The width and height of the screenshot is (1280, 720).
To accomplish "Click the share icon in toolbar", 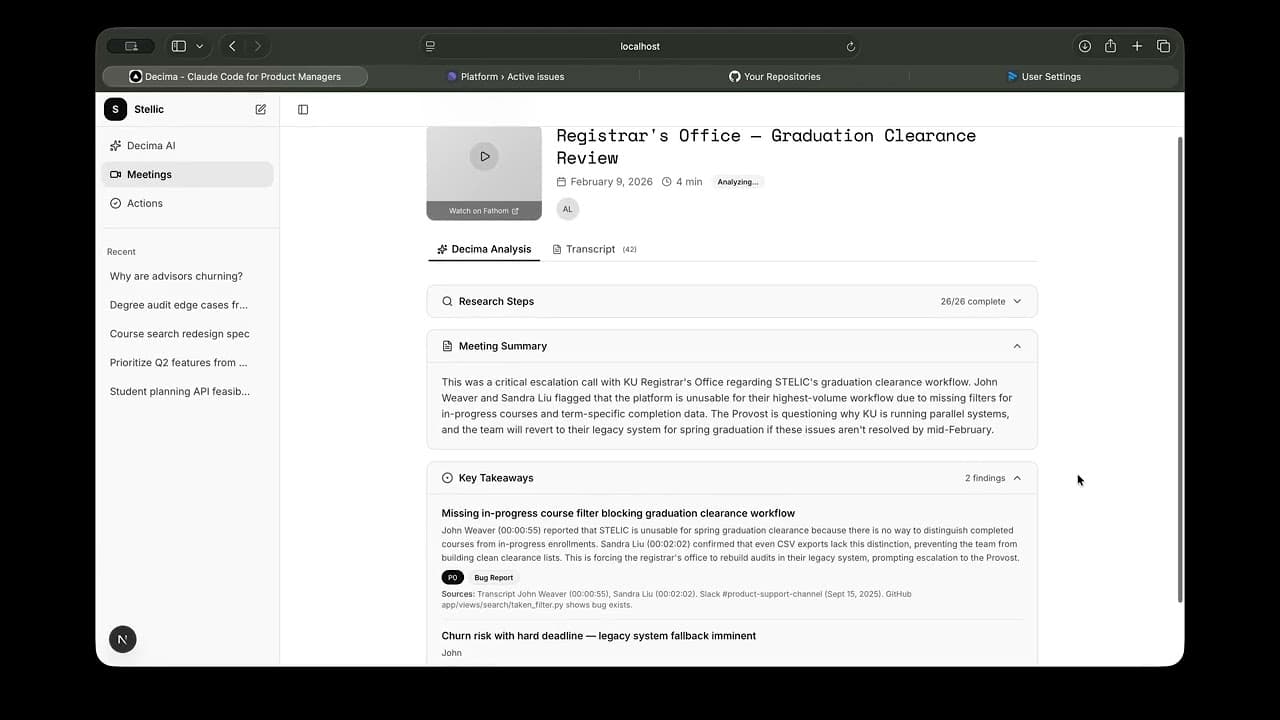I will 1110,47.
